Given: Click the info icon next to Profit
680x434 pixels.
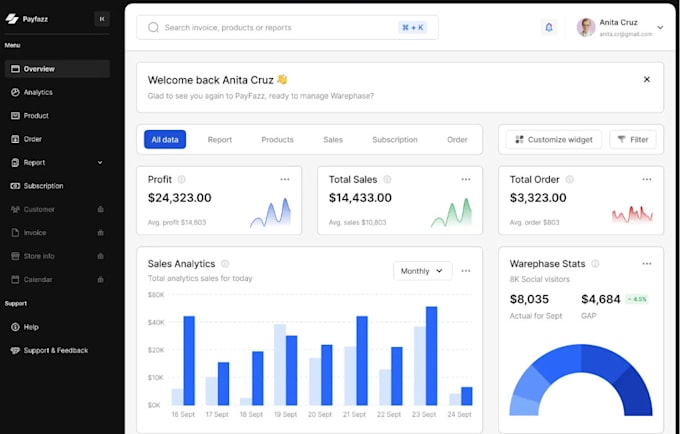Looking at the screenshot, I should click(182, 180).
